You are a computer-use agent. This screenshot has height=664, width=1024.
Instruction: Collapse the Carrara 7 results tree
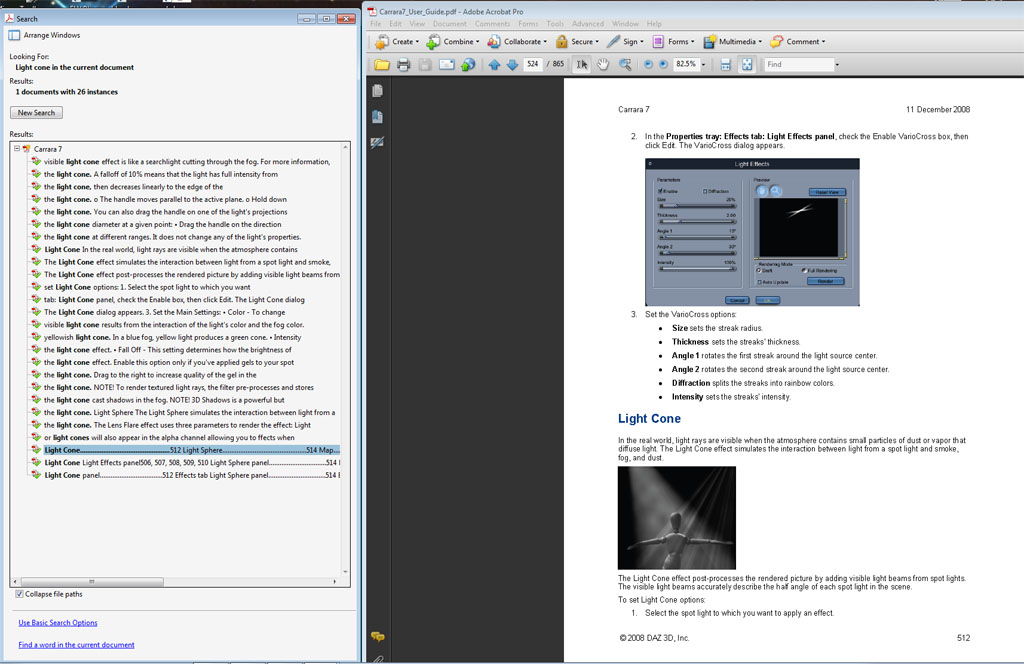click(x=17, y=149)
